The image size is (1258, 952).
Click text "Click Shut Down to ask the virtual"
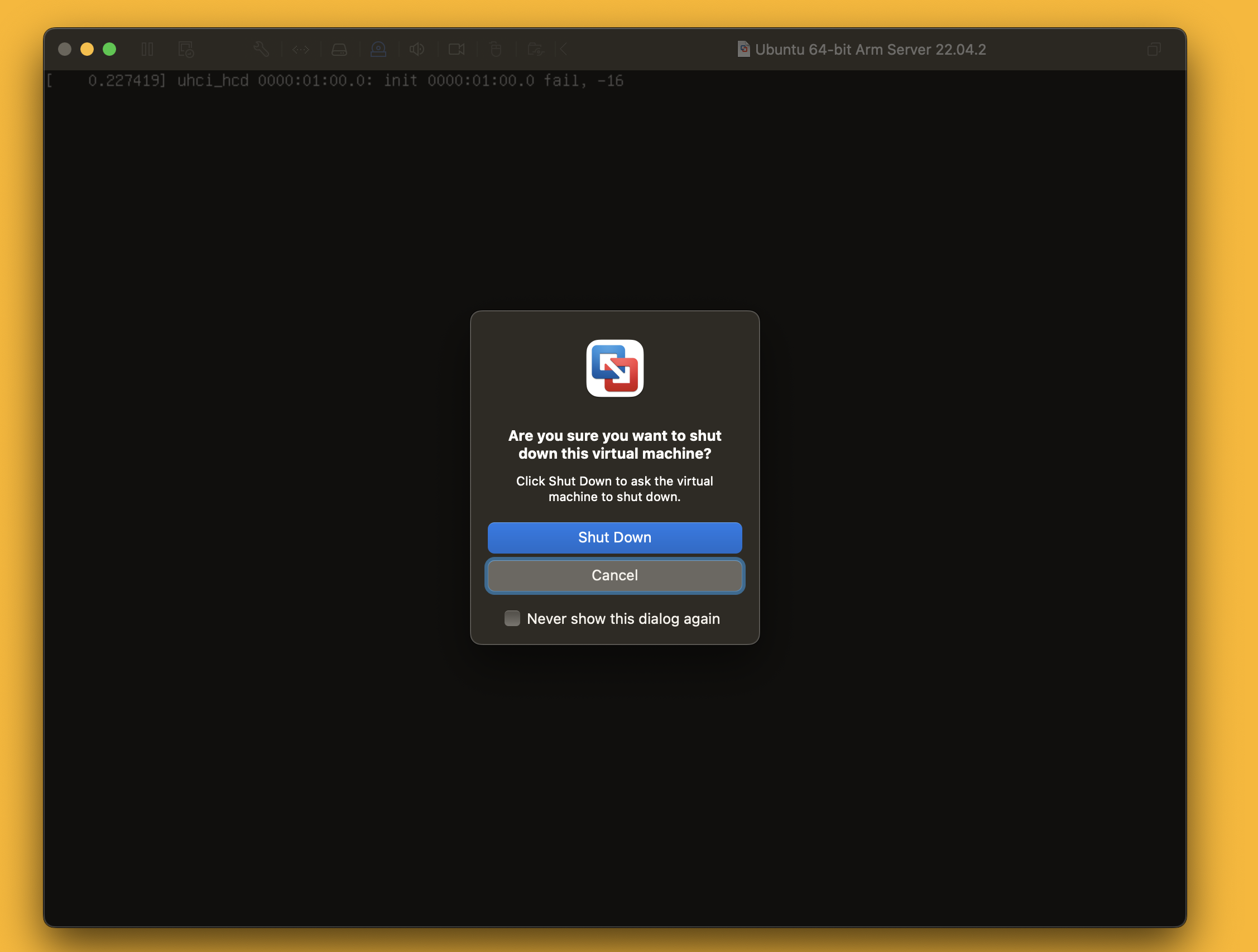[615, 481]
